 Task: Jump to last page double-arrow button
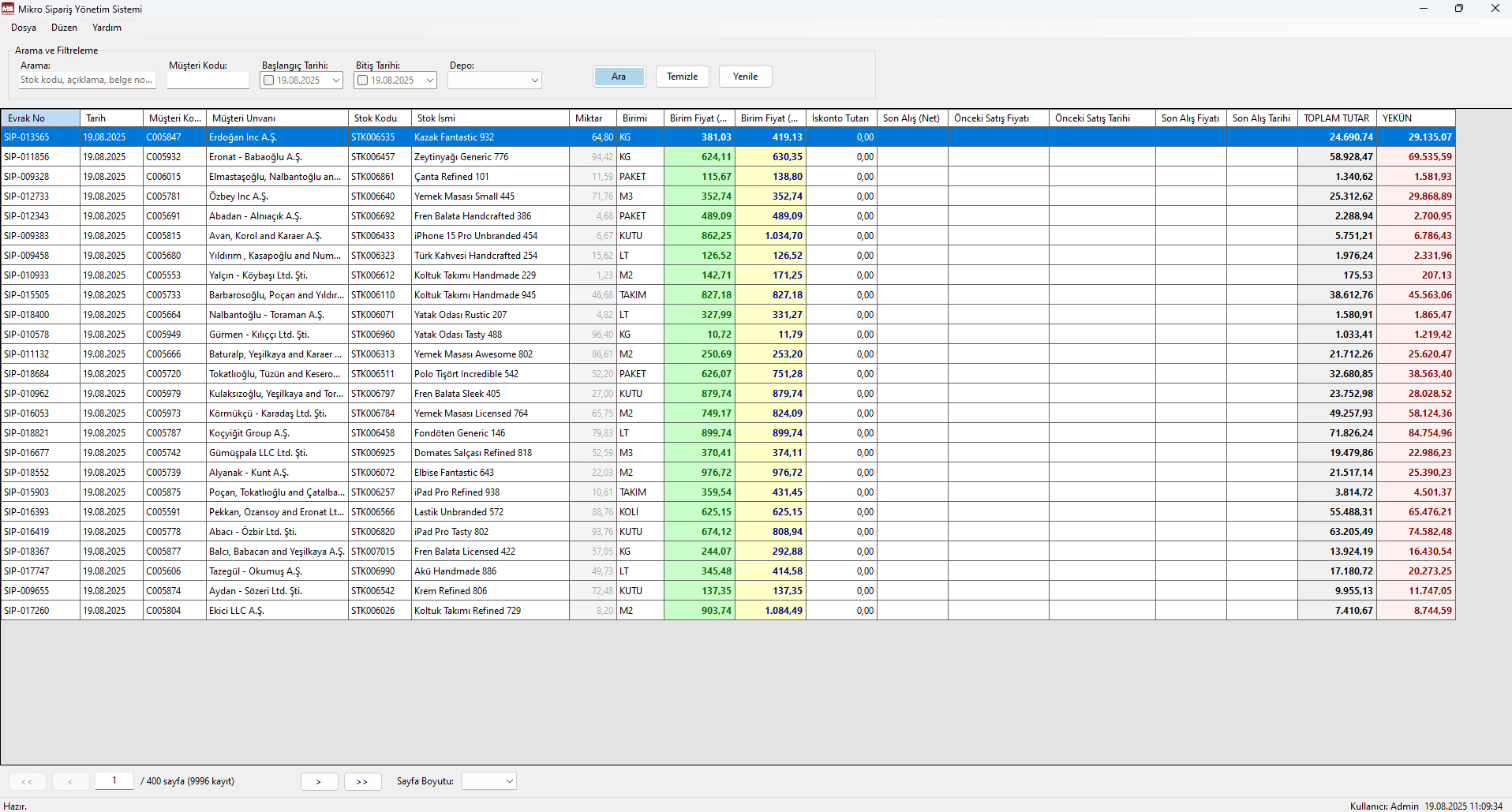[x=362, y=781]
